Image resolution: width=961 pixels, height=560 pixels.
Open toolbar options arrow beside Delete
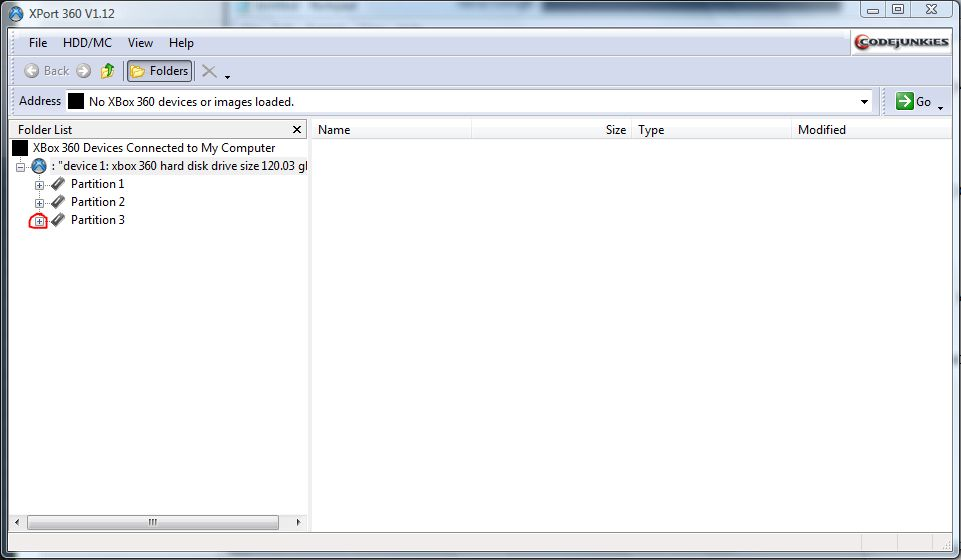coord(227,77)
